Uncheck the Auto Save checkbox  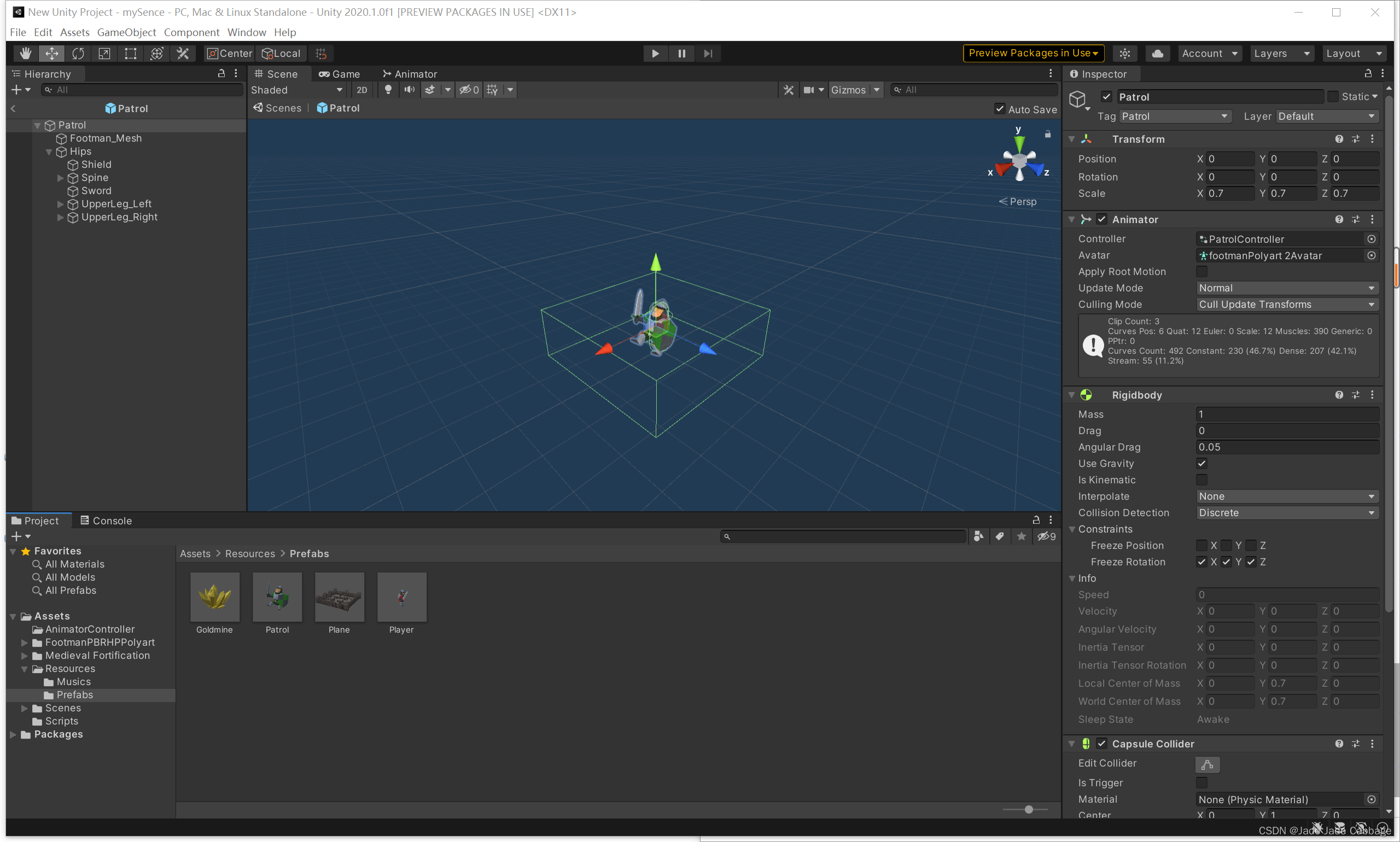click(999, 109)
